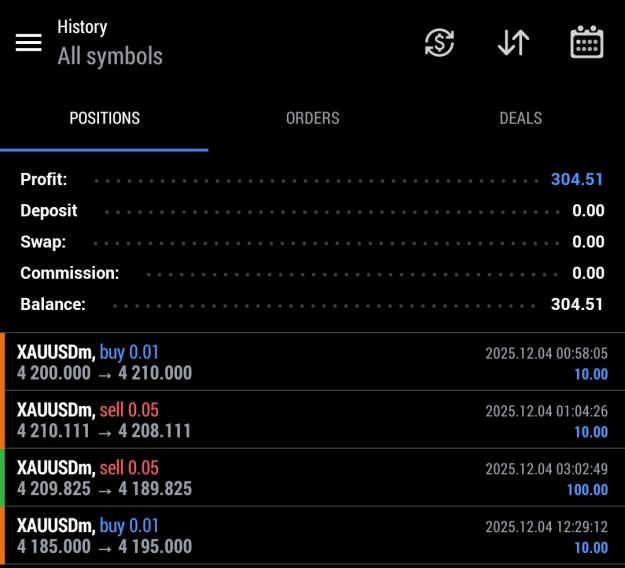Open the buy 0.01 position at 4 200.000

[x=312, y=362]
